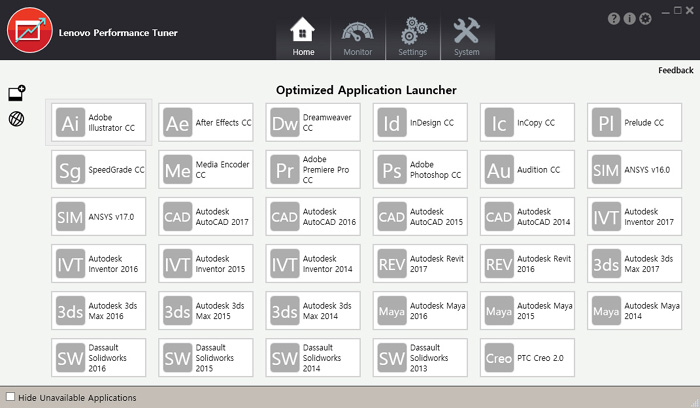This screenshot has height=408, width=700.
Task: Maximize the Performance Tuner window
Action: [x=678, y=10]
